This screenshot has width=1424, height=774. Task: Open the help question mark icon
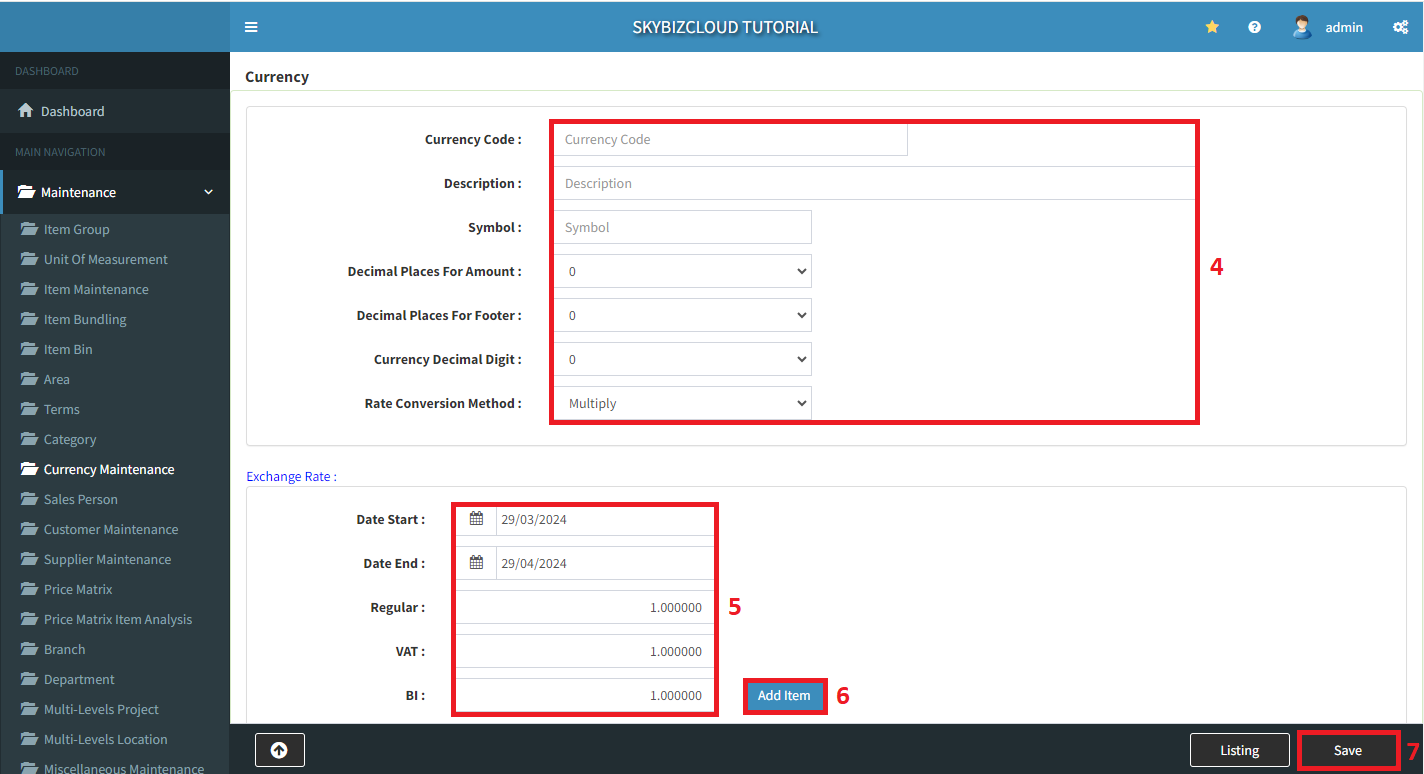tap(1254, 27)
